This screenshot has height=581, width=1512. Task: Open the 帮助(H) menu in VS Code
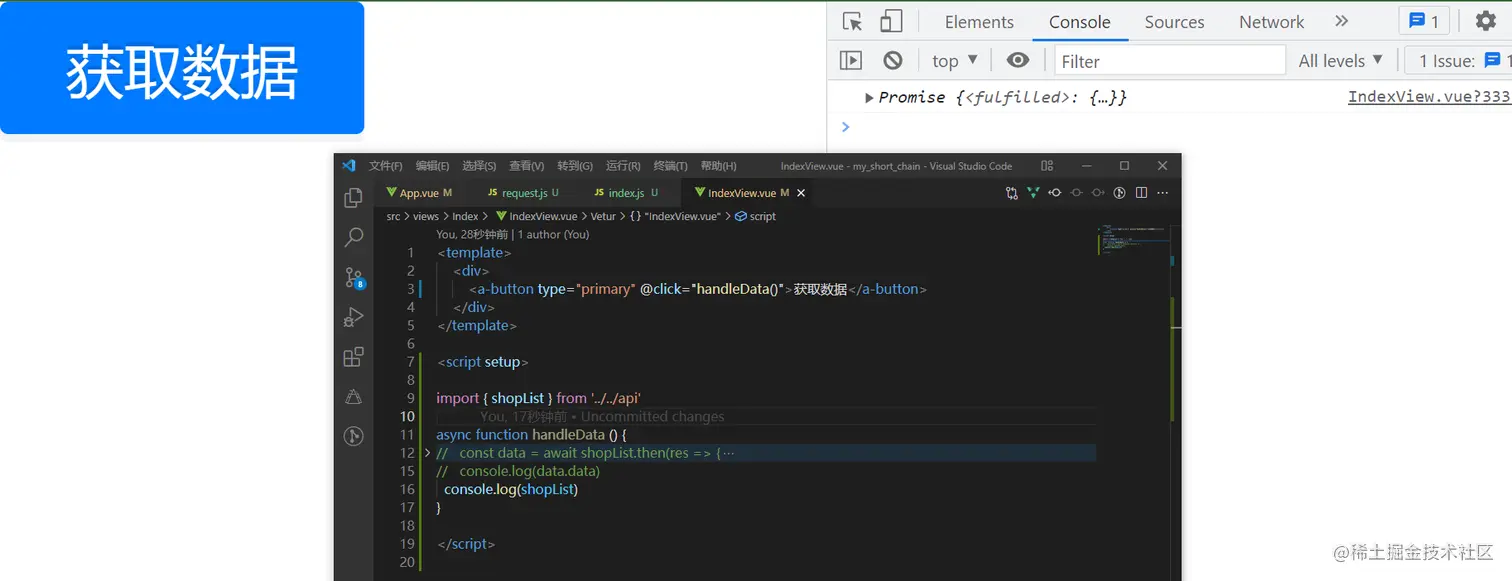pos(718,166)
